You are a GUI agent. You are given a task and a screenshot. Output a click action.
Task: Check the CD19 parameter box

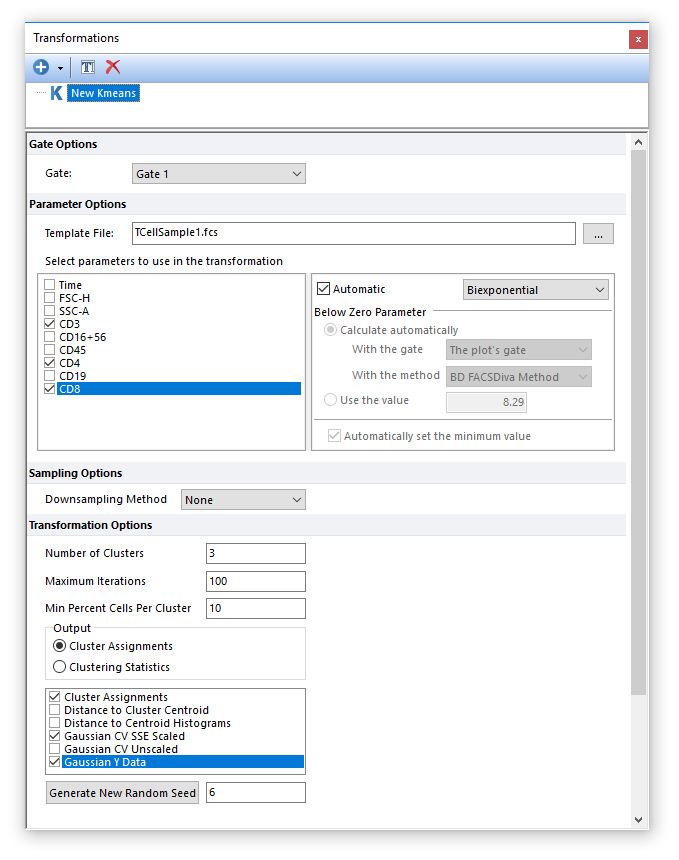(50, 376)
